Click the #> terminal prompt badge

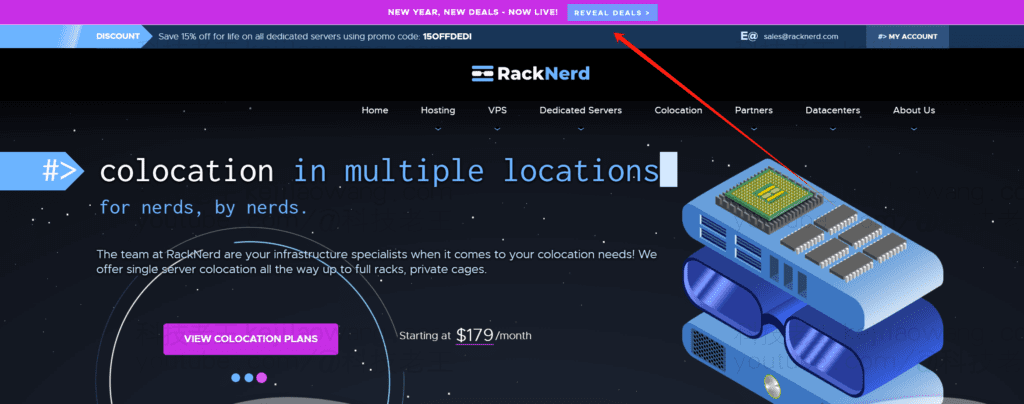pyautogui.click(x=42, y=171)
